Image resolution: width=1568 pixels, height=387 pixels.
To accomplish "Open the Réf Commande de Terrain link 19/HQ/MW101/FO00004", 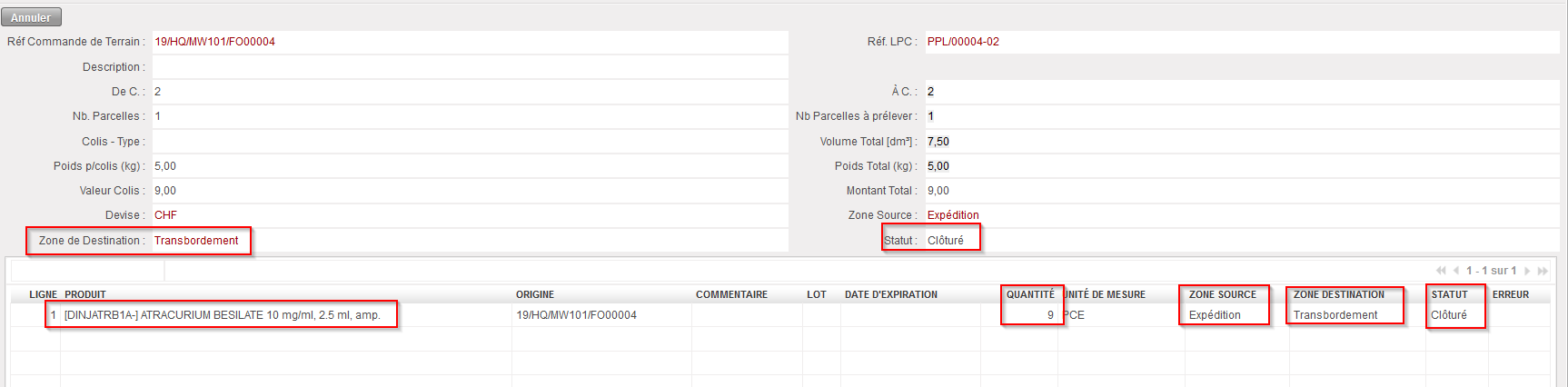I will click(214, 42).
